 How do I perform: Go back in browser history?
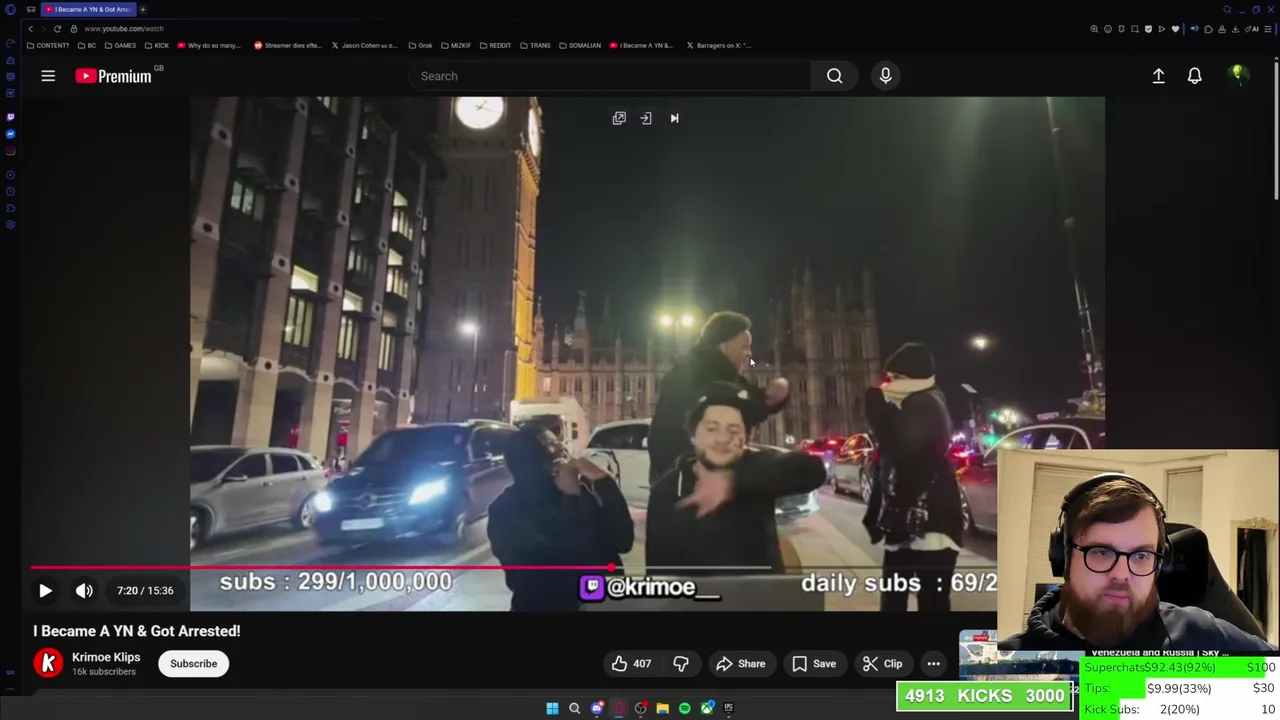[x=30, y=29]
